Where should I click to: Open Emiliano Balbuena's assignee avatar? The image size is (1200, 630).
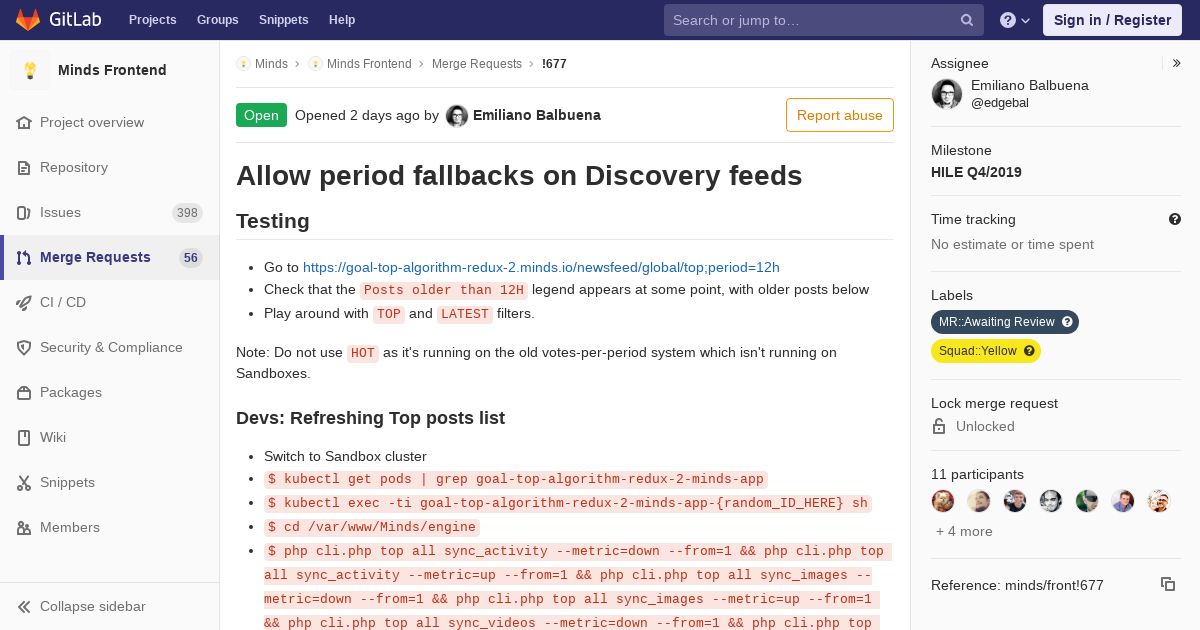pos(947,94)
